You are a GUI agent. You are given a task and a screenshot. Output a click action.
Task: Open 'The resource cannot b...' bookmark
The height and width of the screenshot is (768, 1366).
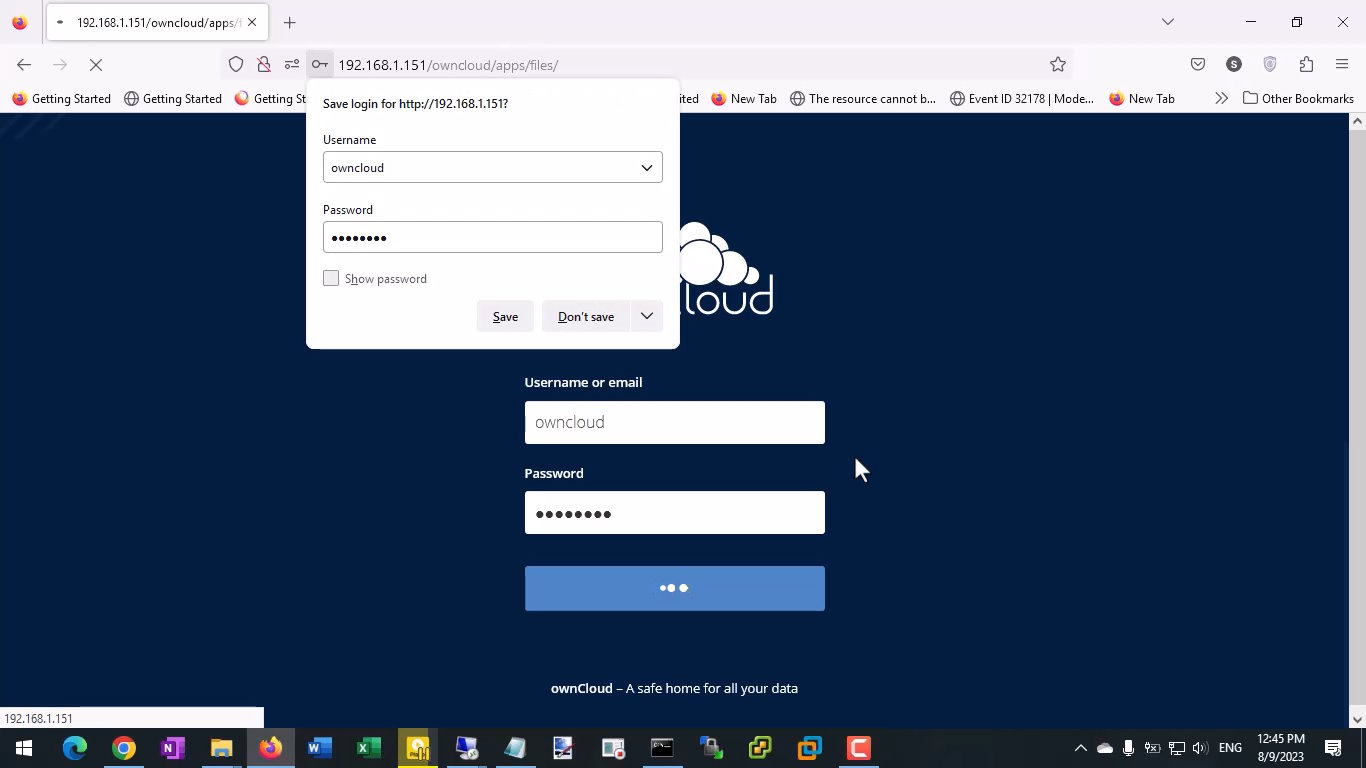pyautogui.click(x=862, y=99)
